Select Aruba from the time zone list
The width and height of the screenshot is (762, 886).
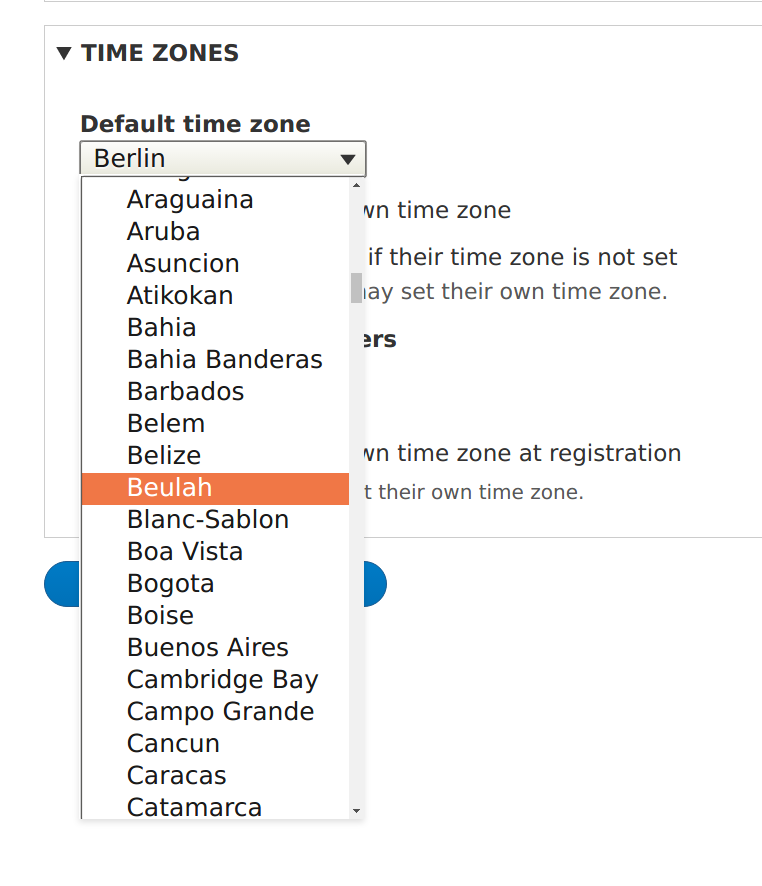[163, 231]
